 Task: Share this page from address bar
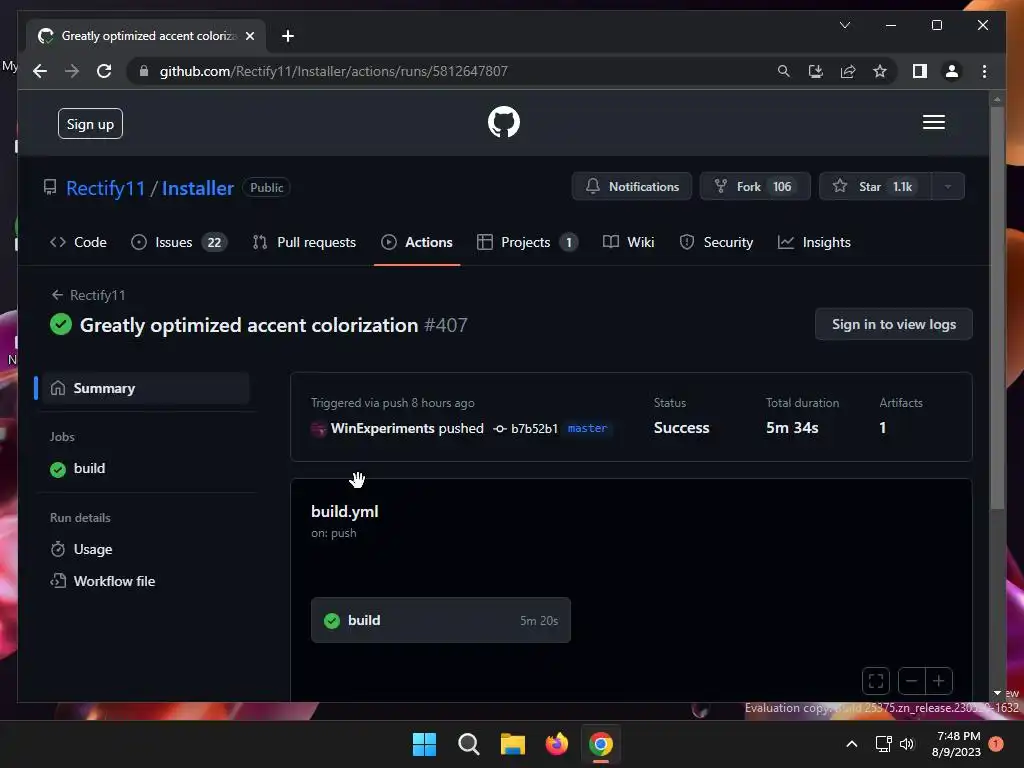848,71
